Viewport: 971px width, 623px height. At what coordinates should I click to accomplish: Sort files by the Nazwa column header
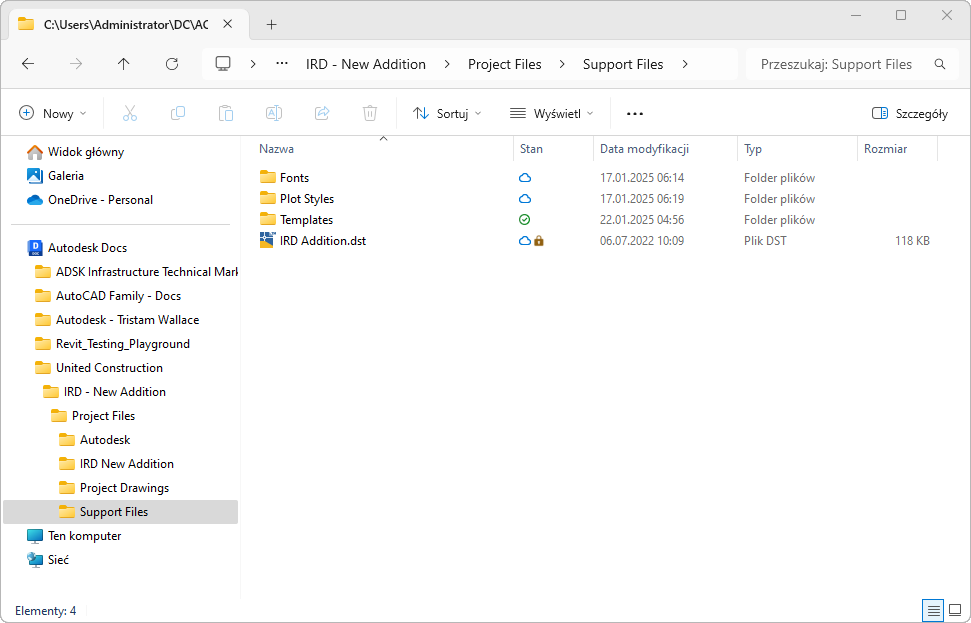pyautogui.click(x=277, y=149)
